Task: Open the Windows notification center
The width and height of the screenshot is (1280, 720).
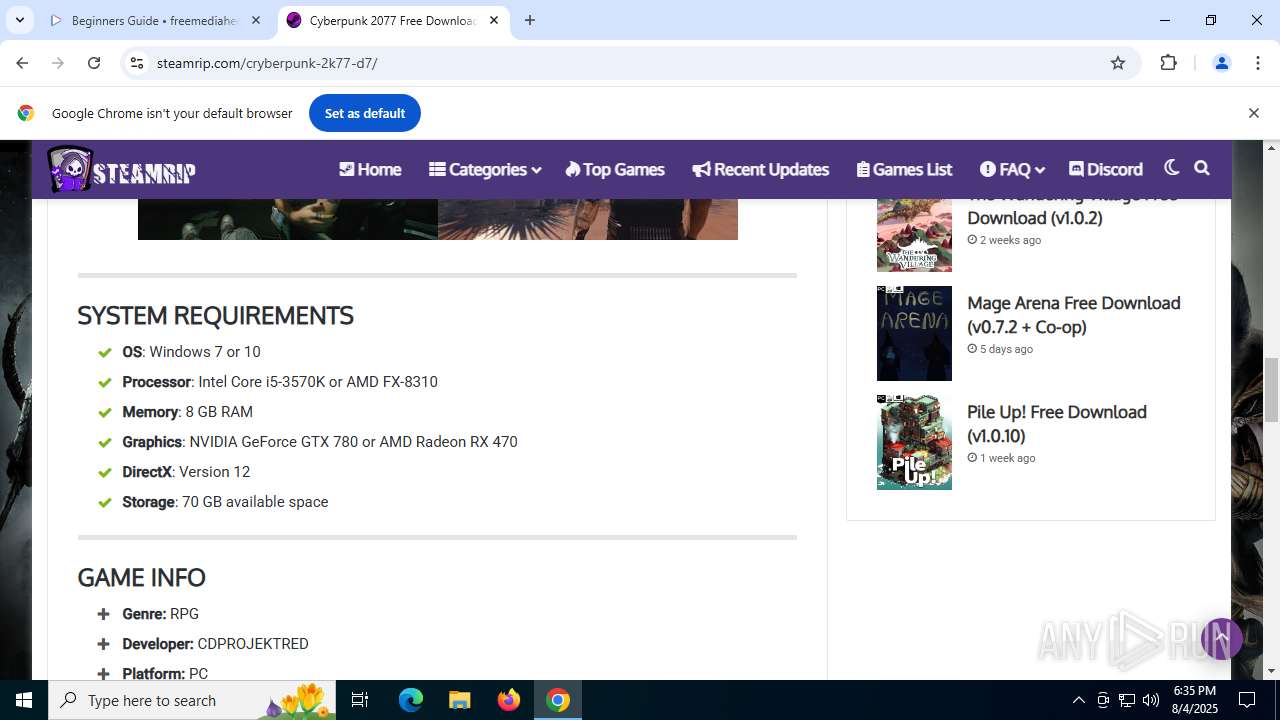Action: 1247,700
